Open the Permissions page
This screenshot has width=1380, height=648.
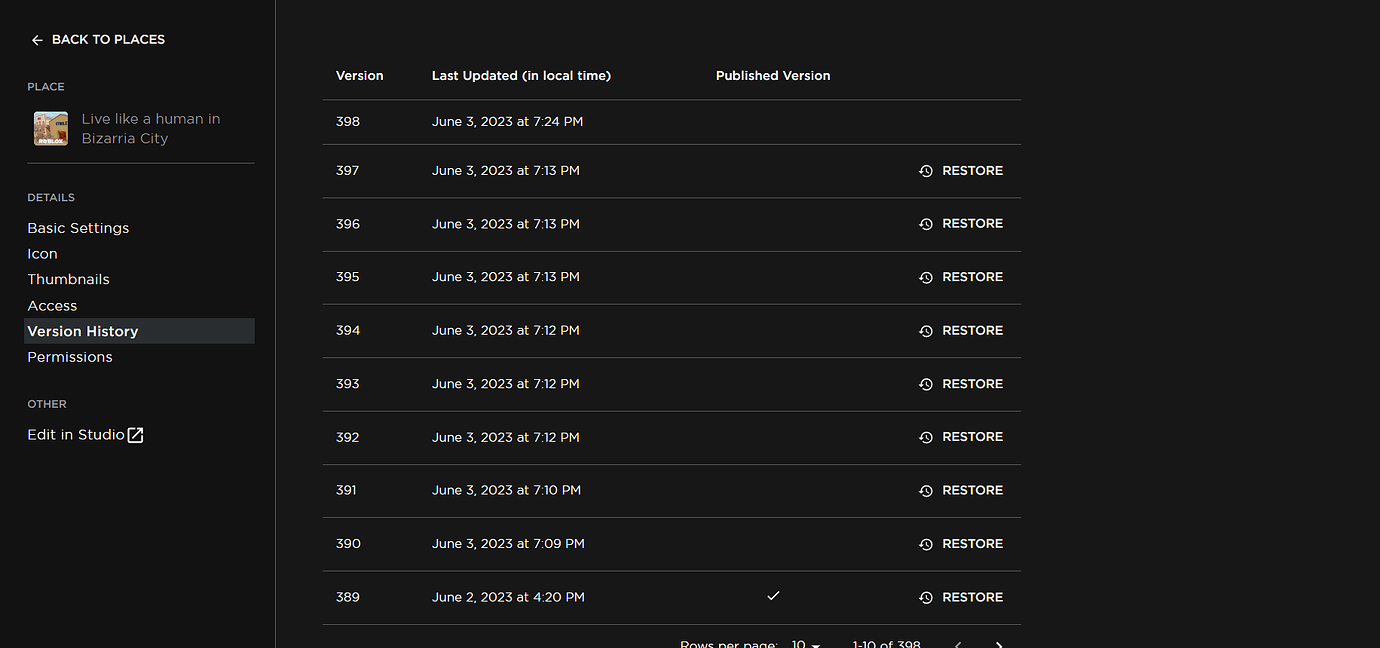click(x=70, y=357)
